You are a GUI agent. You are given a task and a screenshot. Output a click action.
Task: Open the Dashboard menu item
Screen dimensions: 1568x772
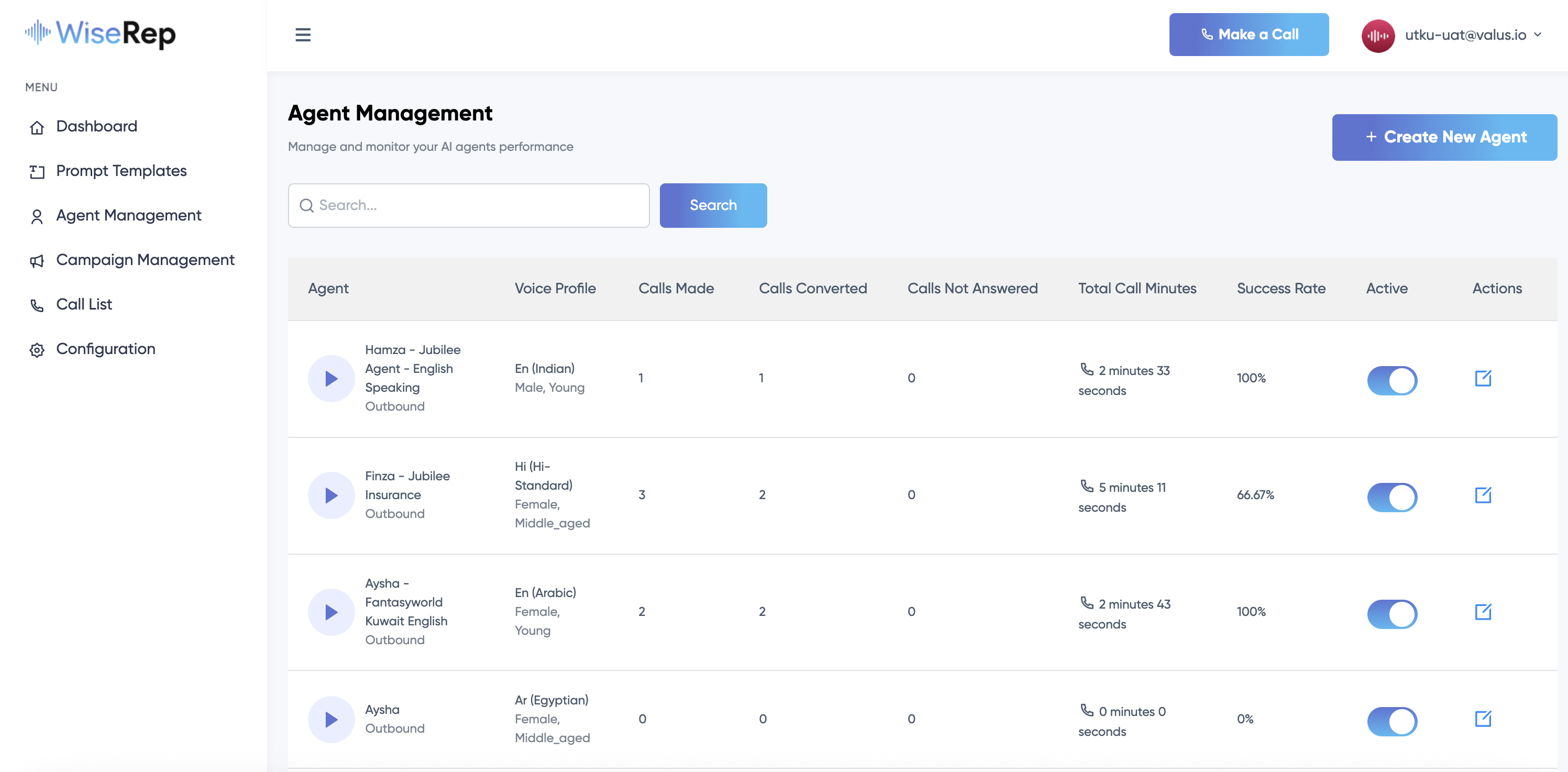coord(96,126)
